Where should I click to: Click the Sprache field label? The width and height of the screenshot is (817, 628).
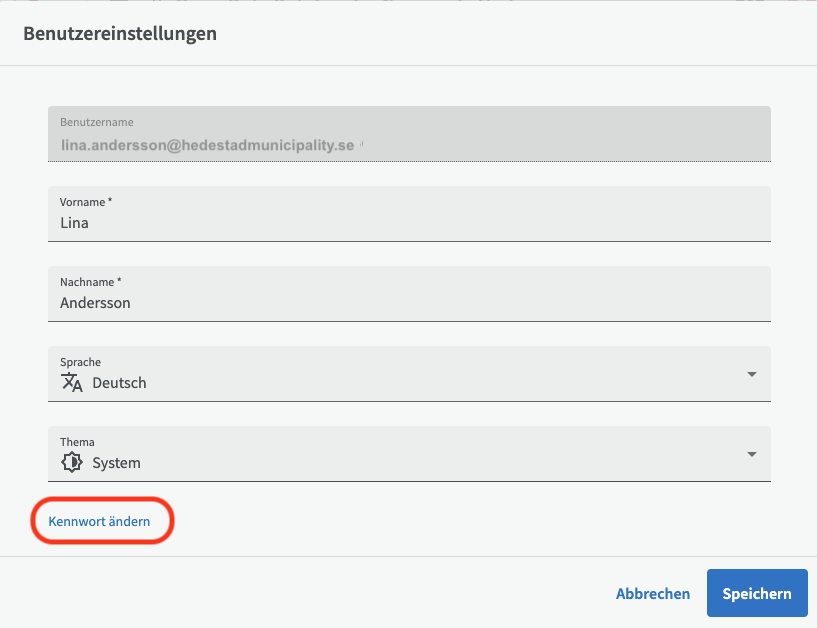coord(80,362)
